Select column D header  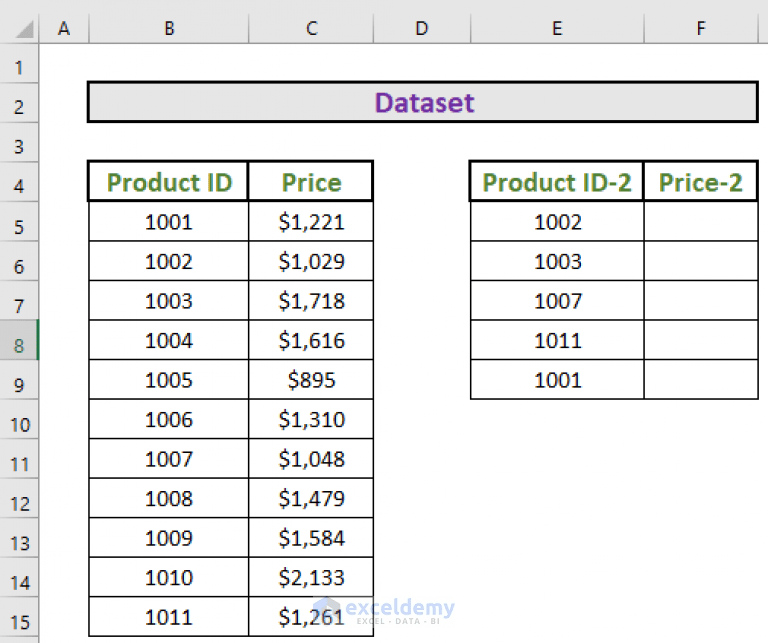(x=422, y=28)
